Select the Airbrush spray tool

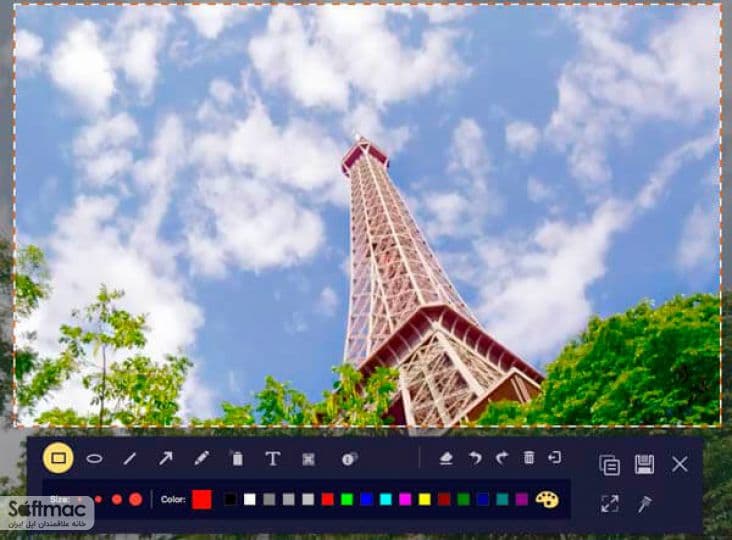pyautogui.click(x=237, y=458)
